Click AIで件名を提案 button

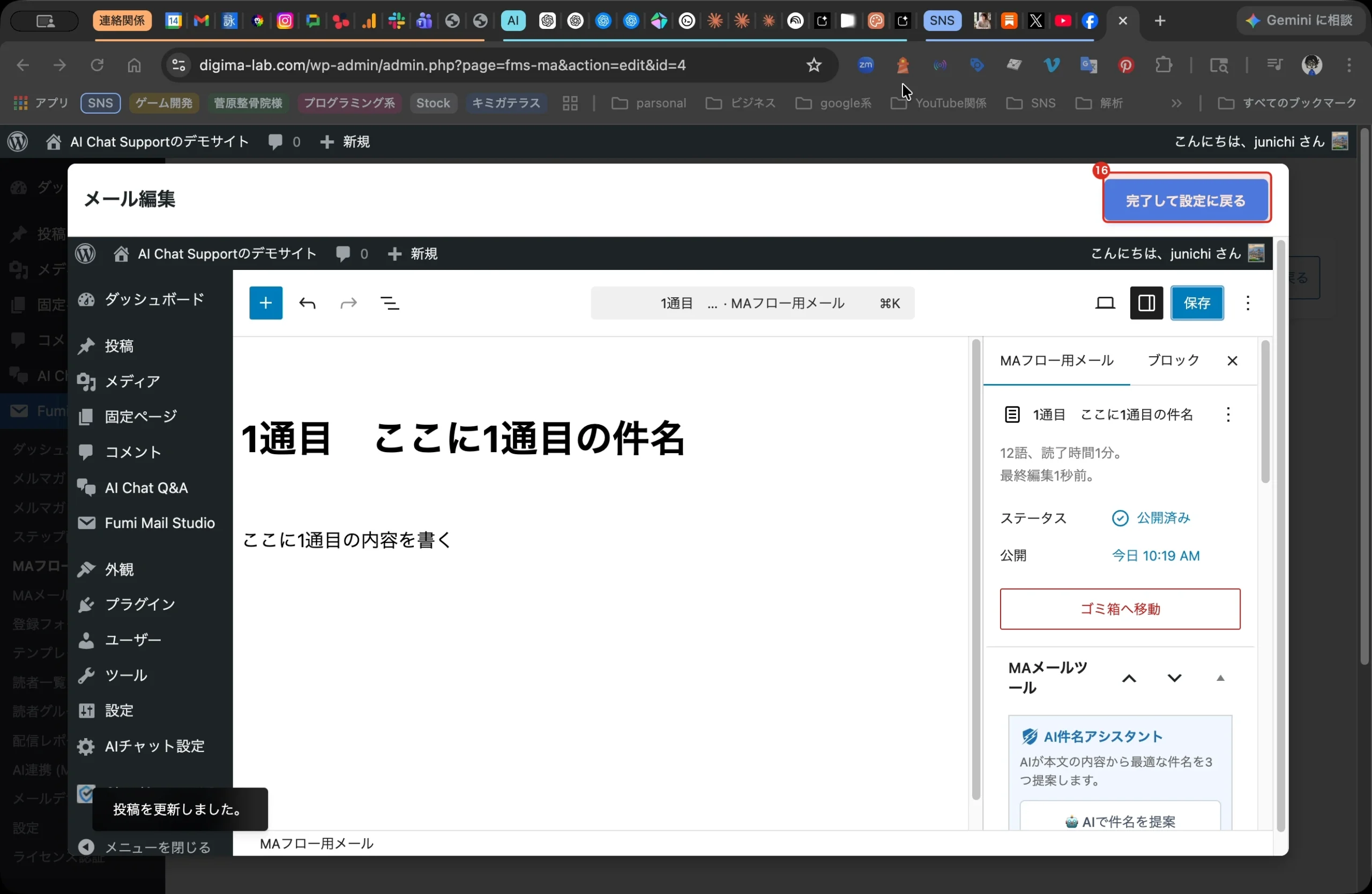(1120, 822)
